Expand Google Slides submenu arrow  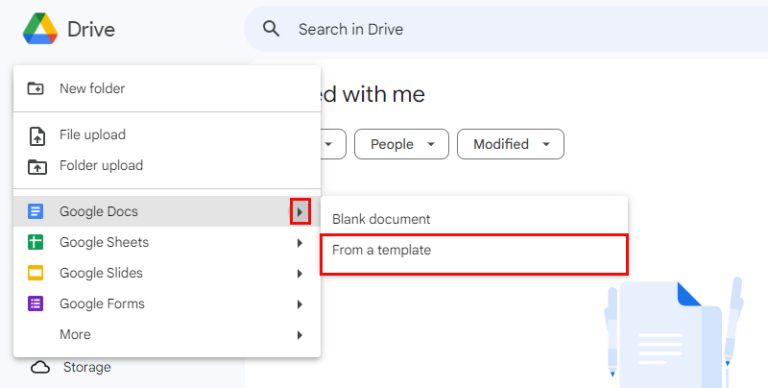[300, 274]
